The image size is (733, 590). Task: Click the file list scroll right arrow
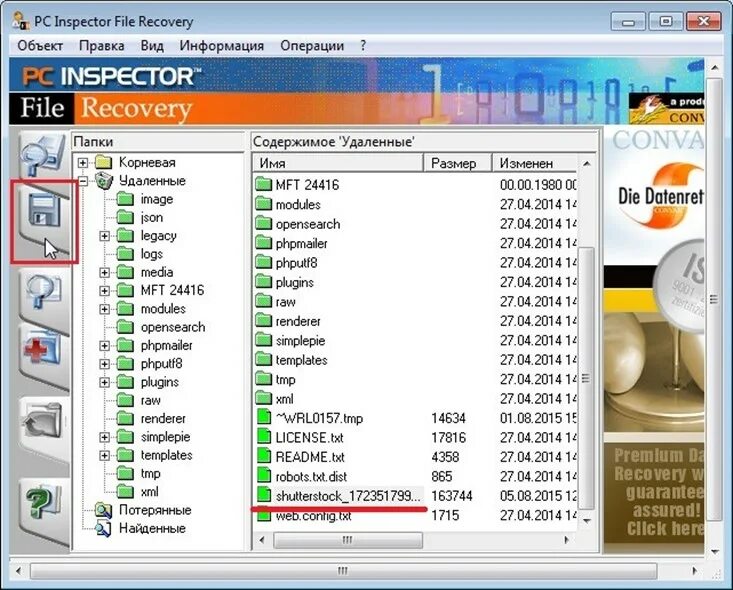pyautogui.click(x=567, y=540)
